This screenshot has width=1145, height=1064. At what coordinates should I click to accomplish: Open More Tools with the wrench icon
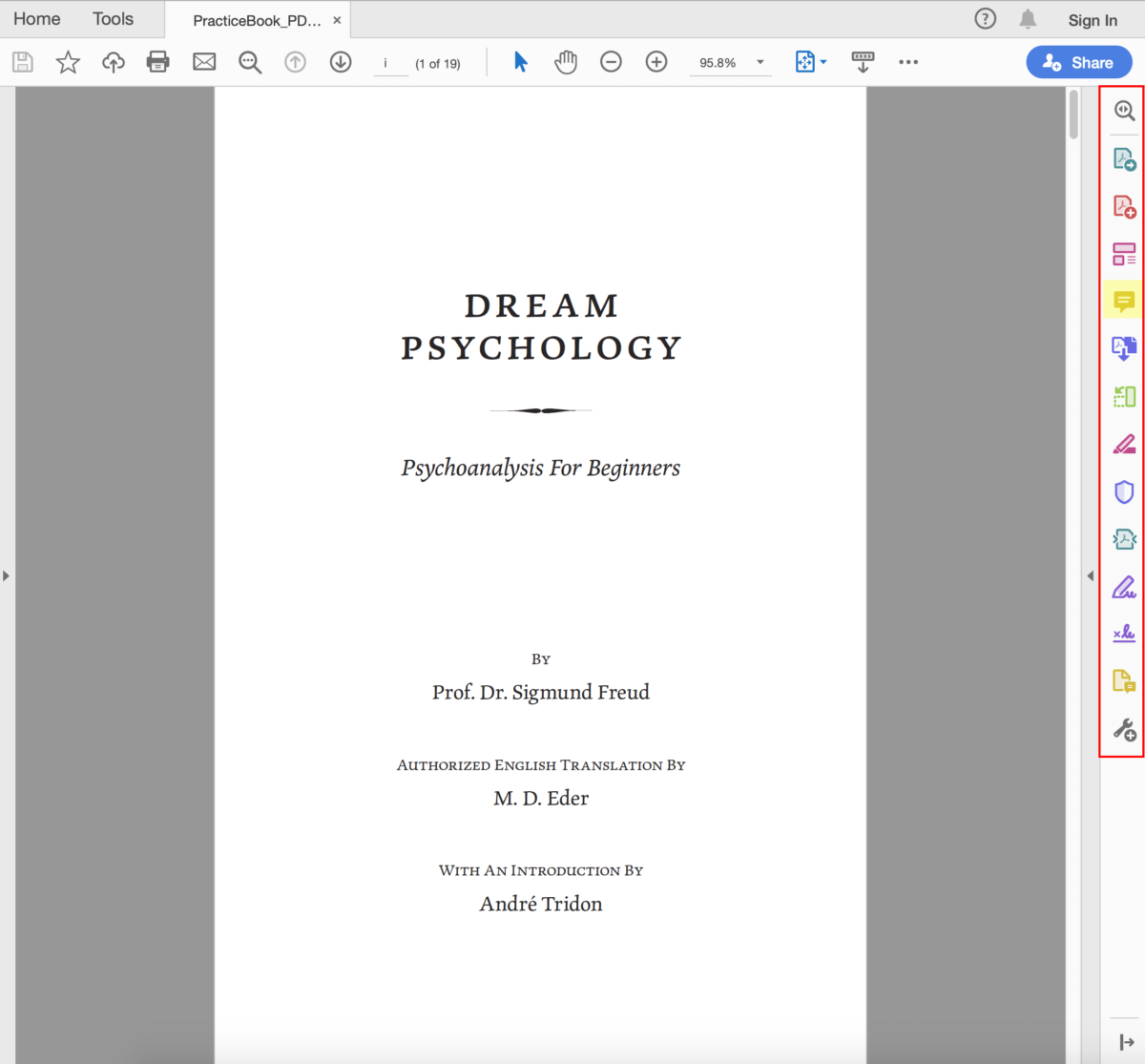pos(1124,729)
